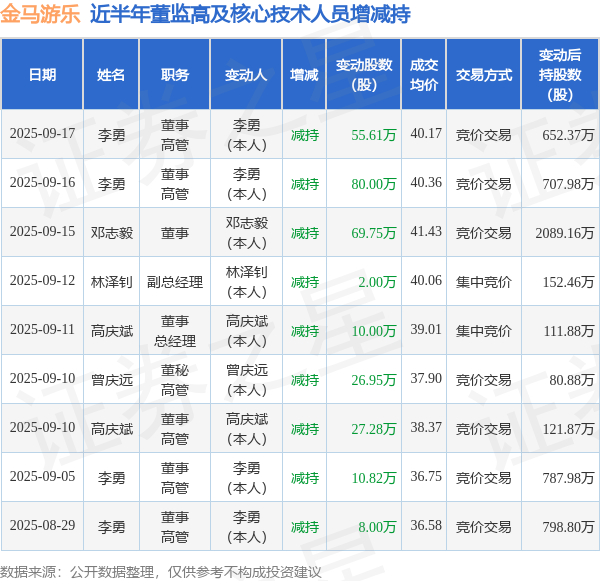Screen dimensions: 600x581
Task: Click the date 2025-08-29
Action: tap(42, 526)
